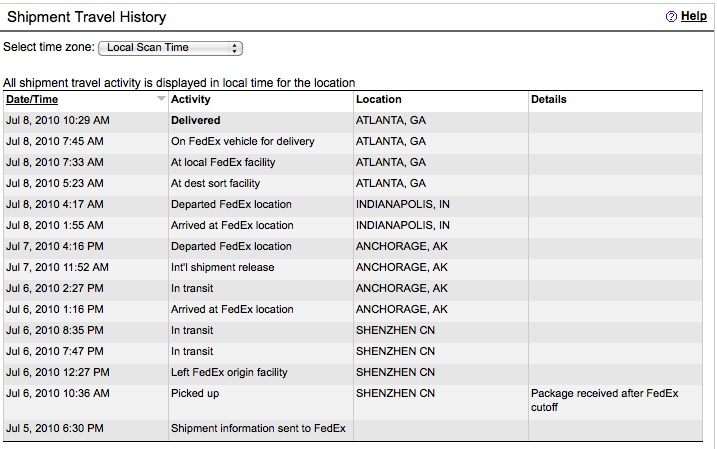
Task: Select the Left FedEx origin facility row
Action: tap(353, 373)
